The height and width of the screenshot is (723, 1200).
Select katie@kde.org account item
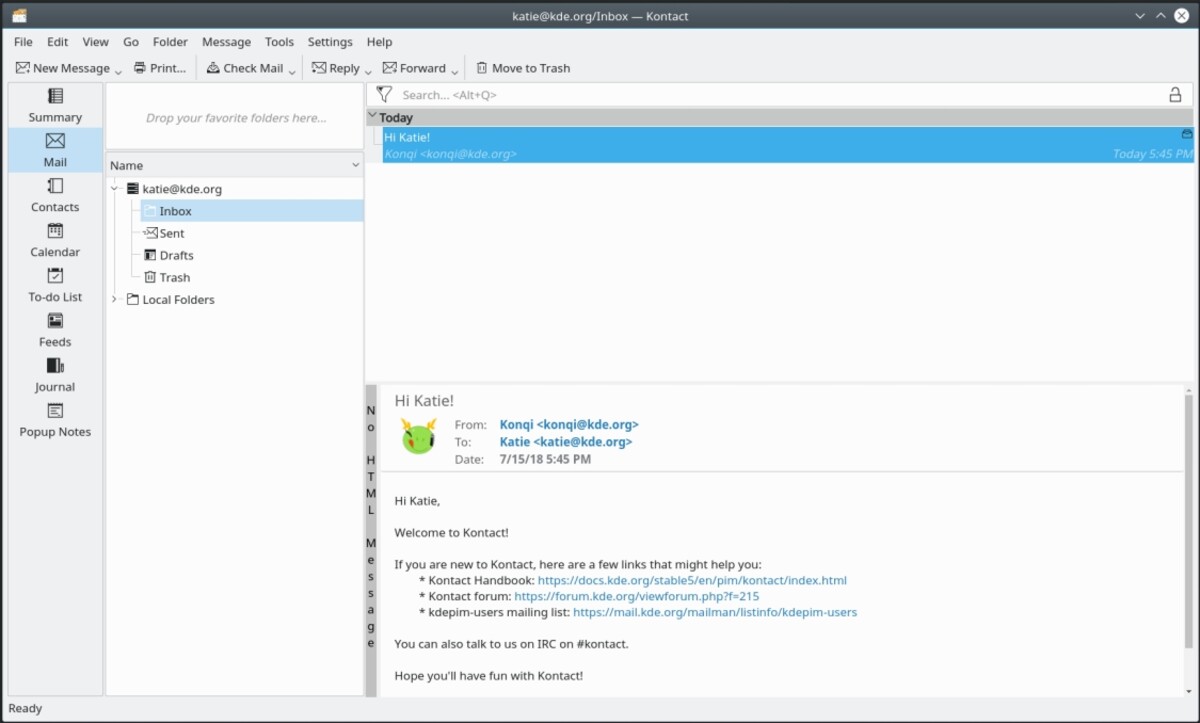pyautogui.click(x=174, y=188)
